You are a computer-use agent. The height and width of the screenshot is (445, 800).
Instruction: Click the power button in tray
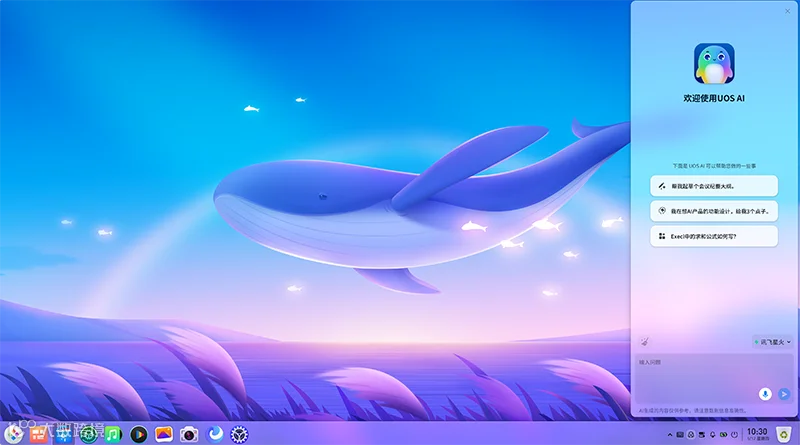pos(734,435)
